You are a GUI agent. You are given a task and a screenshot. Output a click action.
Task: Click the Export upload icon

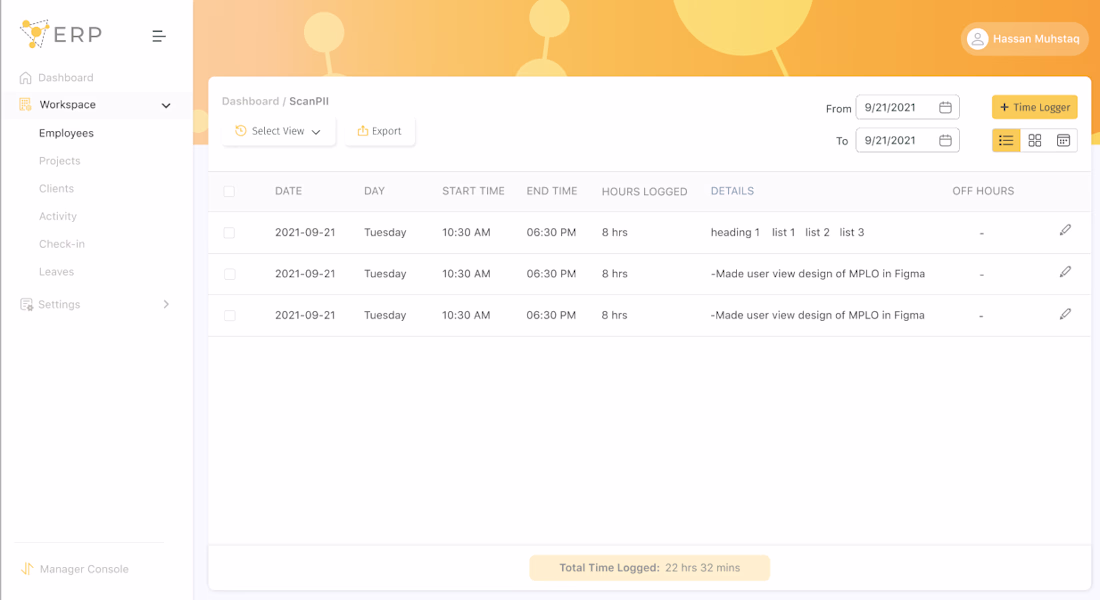click(x=363, y=131)
